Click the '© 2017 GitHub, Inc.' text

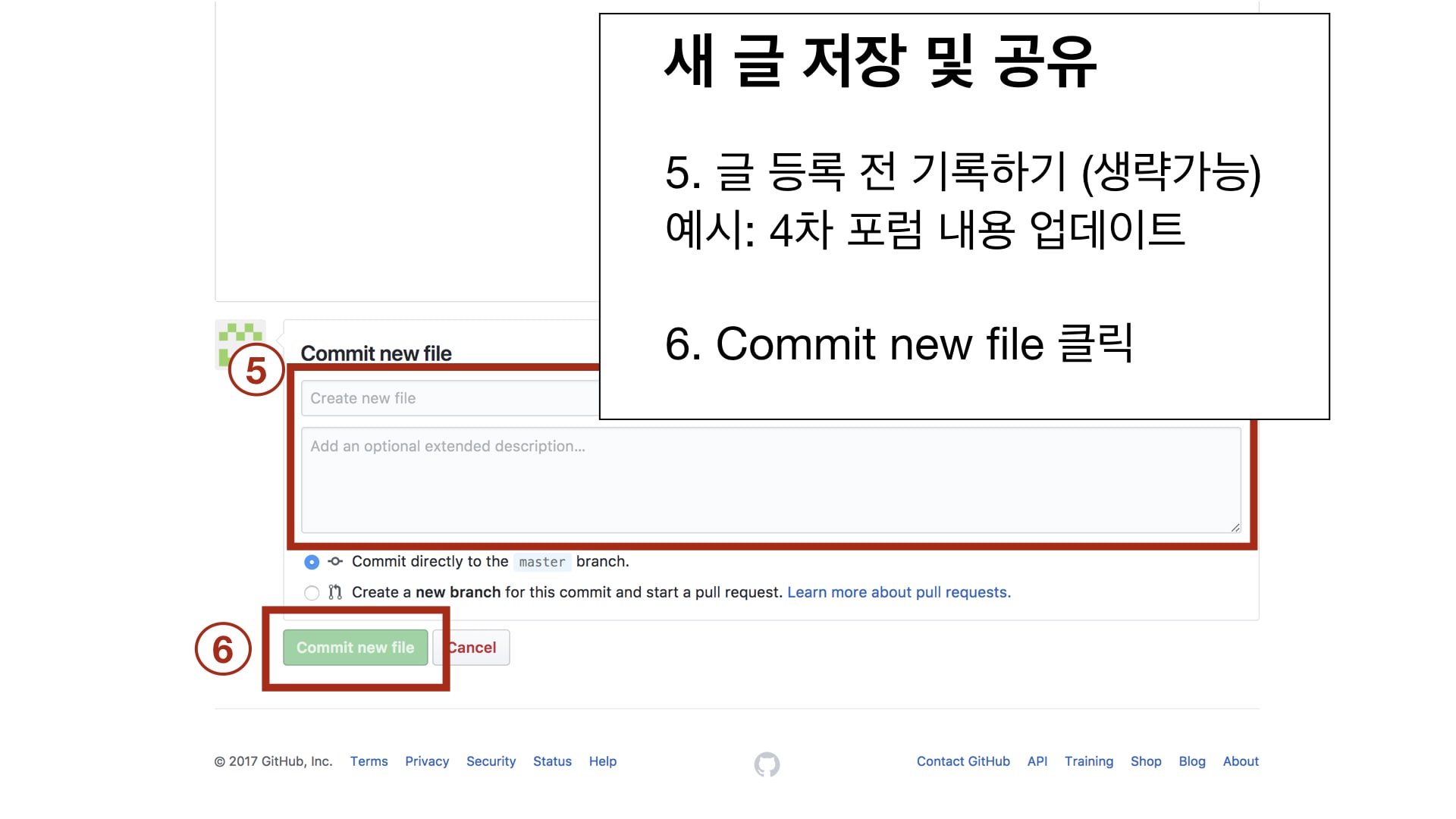pos(273,761)
